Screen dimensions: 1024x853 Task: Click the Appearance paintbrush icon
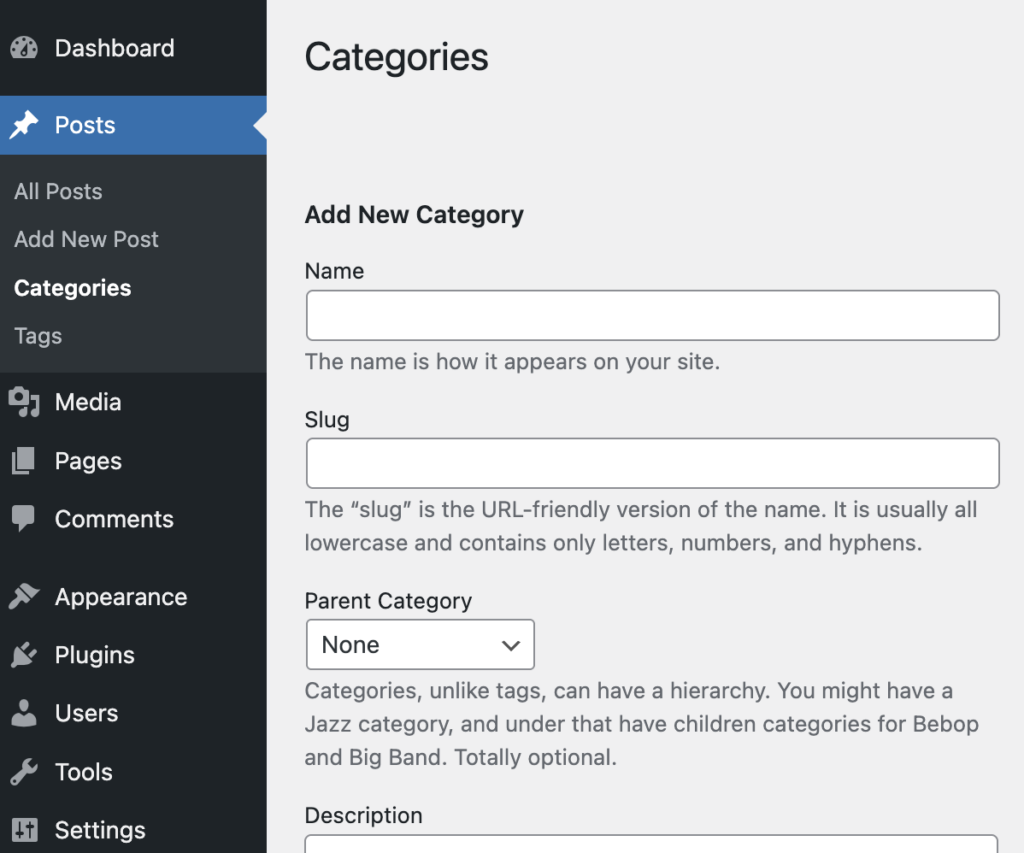(24, 597)
